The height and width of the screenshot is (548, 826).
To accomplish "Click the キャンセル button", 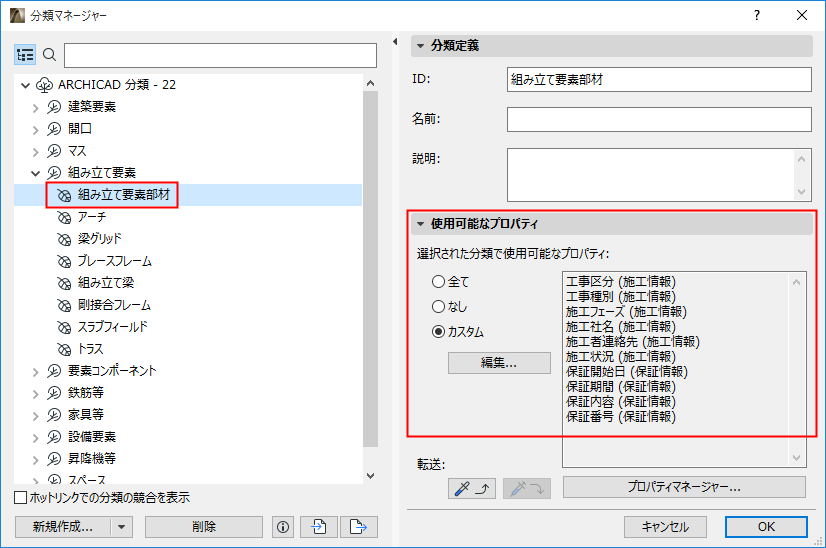I will pos(665,527).
